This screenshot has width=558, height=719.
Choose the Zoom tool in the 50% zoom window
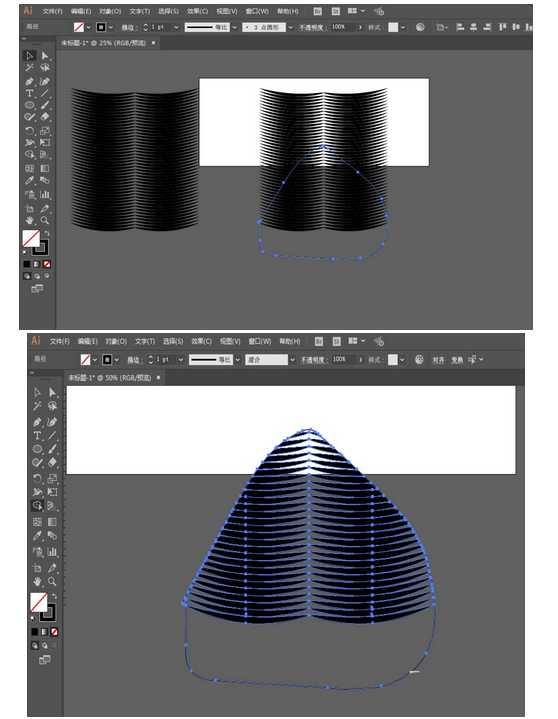[x=52, y=581]
